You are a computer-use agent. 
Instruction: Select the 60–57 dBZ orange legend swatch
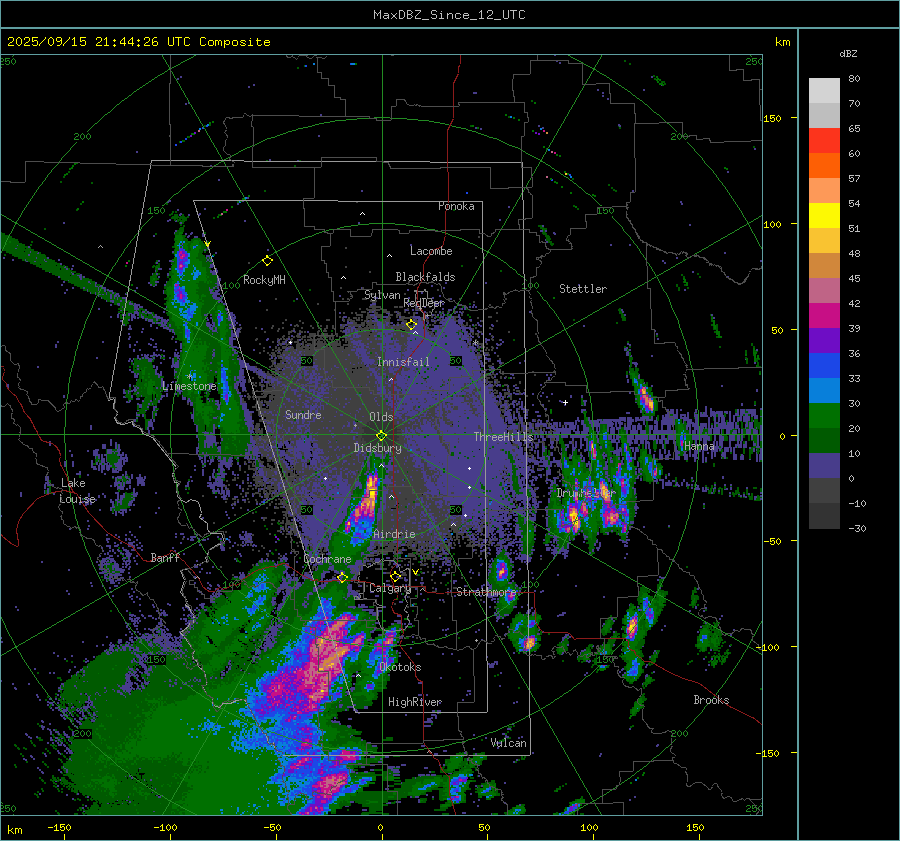(824, 166)
